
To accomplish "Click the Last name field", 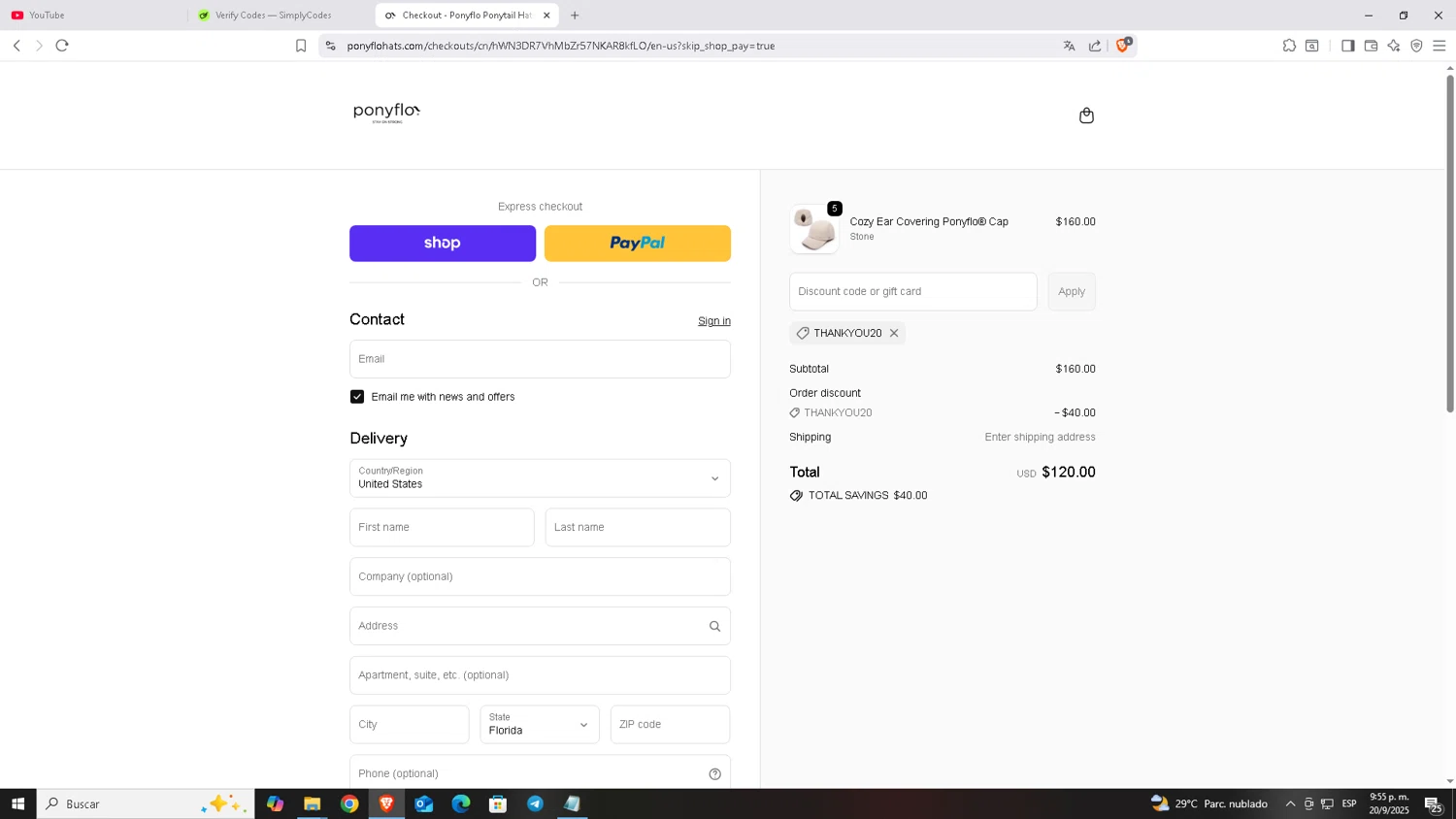I will pyautogui.click(x=638, y=528).
